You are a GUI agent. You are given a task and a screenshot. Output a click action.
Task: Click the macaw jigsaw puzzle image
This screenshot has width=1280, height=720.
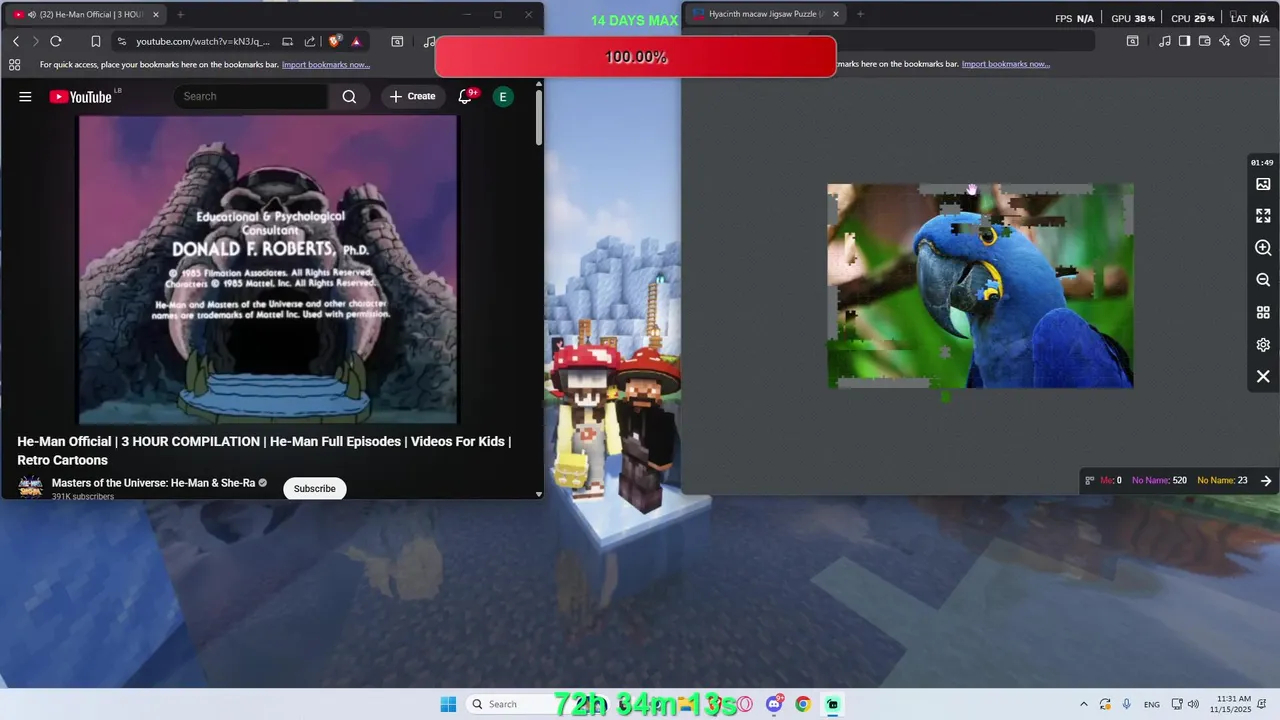[980, 286]
